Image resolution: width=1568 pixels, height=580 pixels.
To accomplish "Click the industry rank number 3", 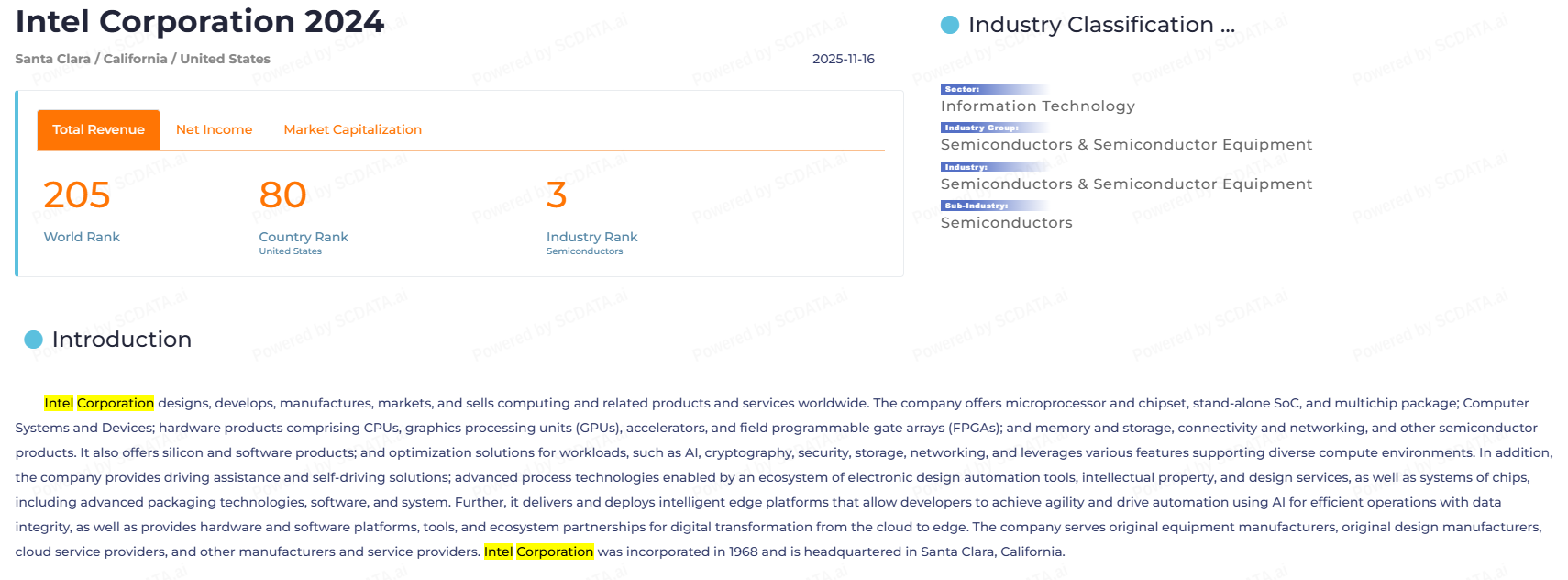I will (x=556, y=195).
